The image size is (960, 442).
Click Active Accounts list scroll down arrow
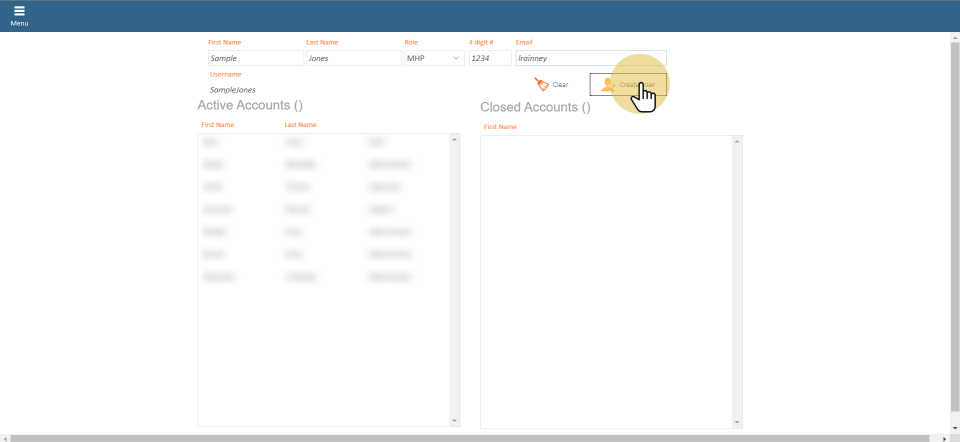point(455,421)
